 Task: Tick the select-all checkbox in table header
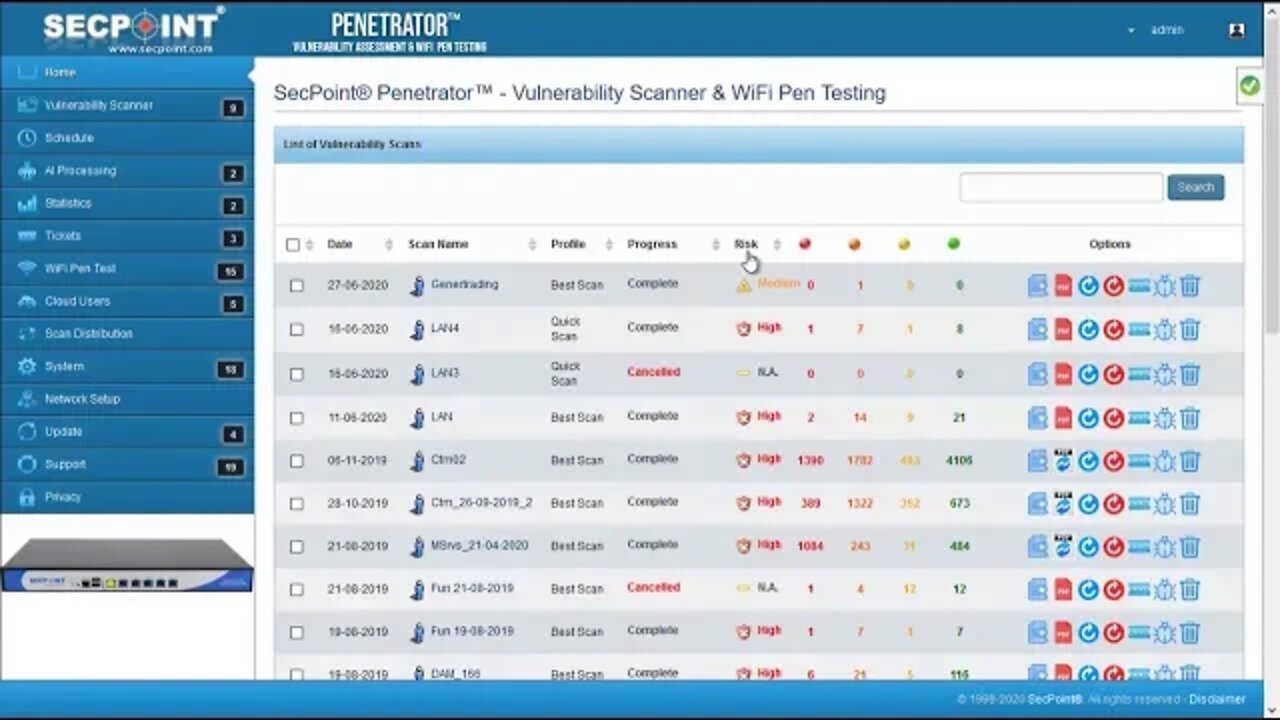tap(293, 244)
